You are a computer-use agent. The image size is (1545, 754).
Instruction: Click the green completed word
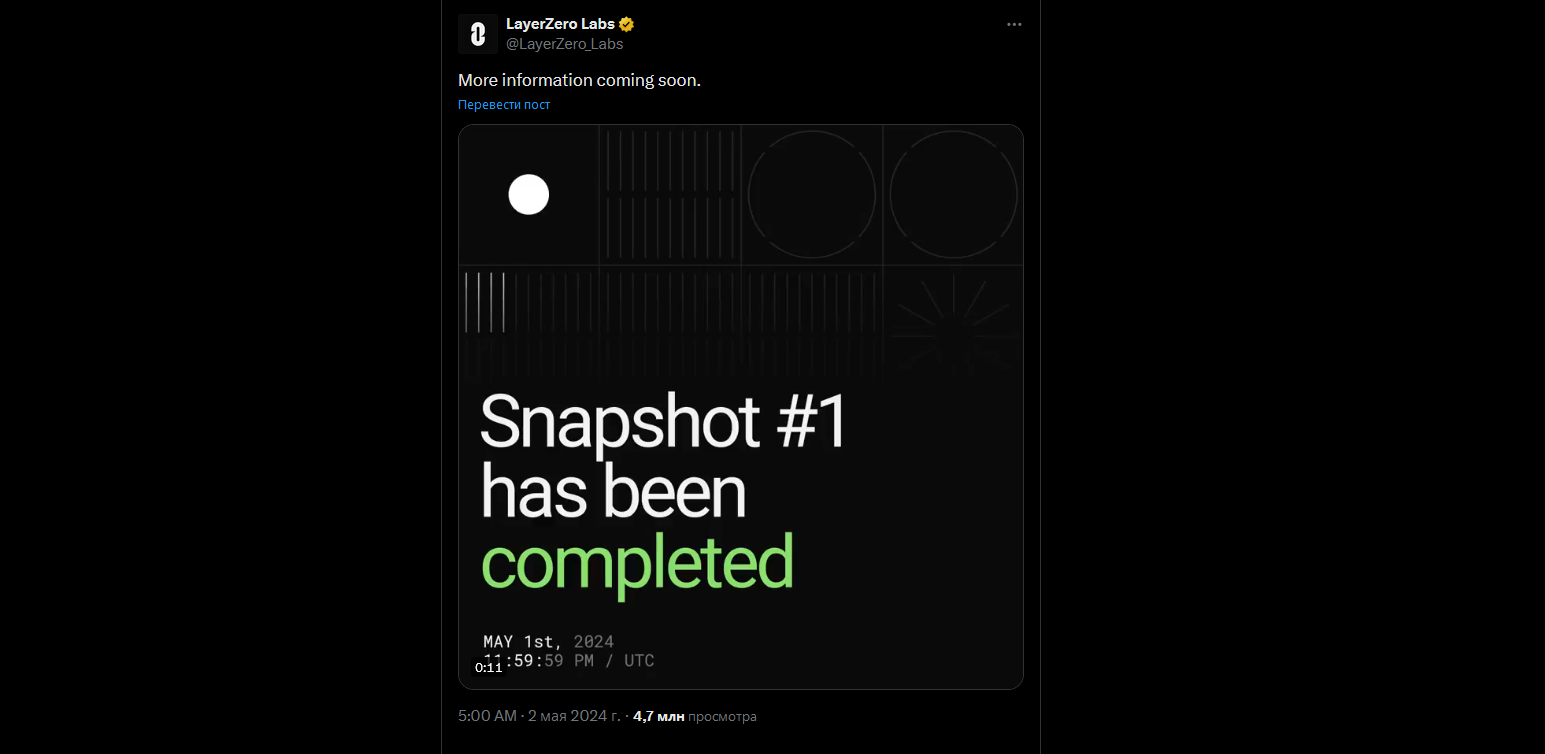pos(637,565)
